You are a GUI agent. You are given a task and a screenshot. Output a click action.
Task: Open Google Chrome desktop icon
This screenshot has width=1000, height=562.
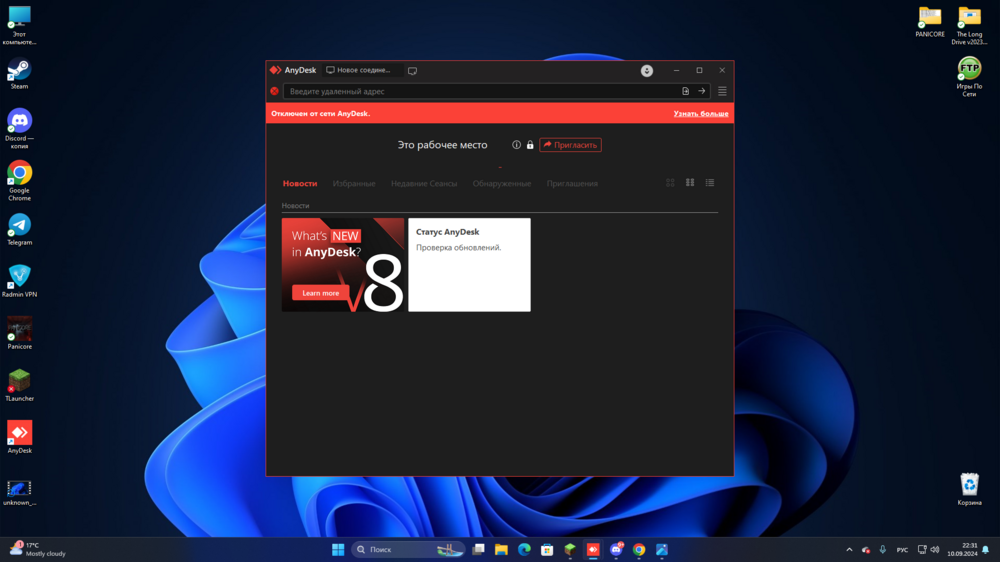19,181
